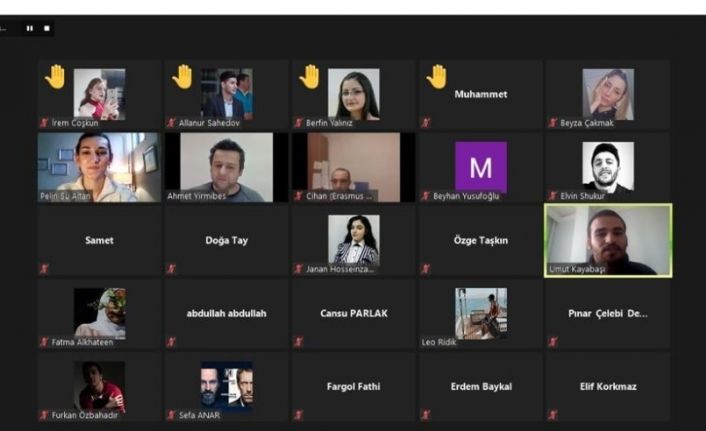Viewport: 706px width, 431px height.
Task: Click muted mic icon beside Sefa ANAR
Action: coord(171,415)
